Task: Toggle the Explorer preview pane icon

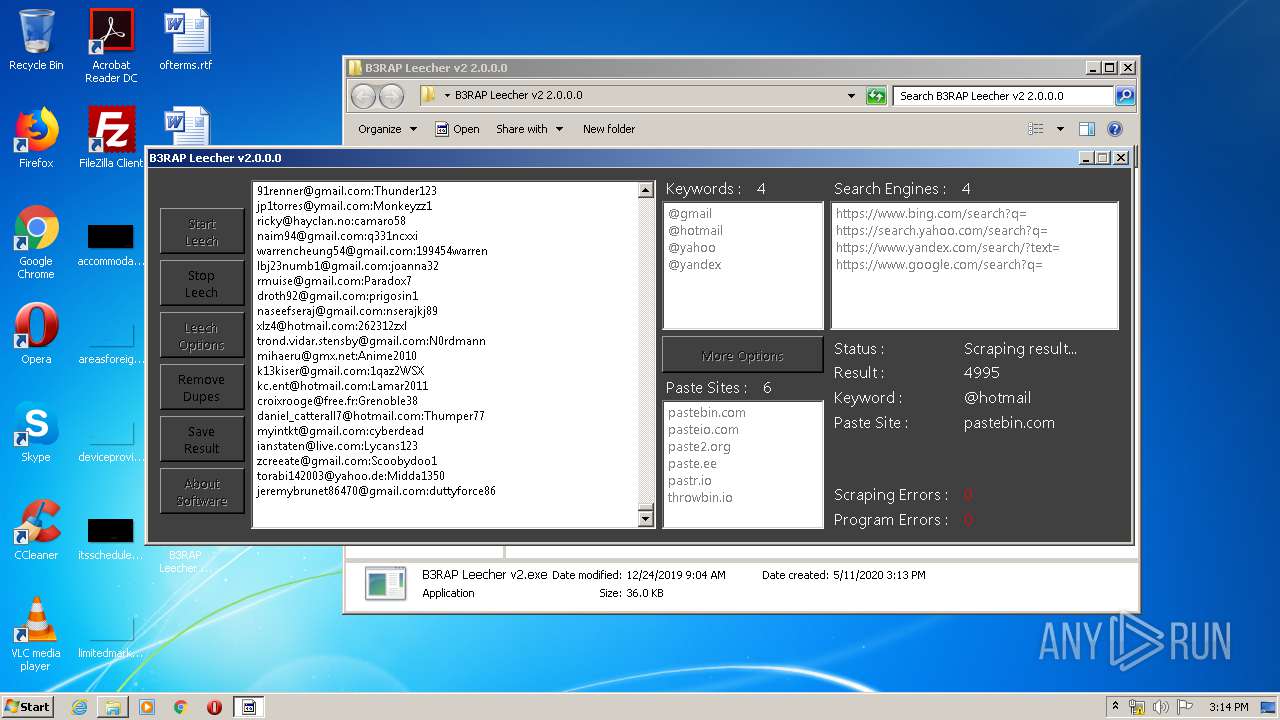Action: coord(1087,129)
